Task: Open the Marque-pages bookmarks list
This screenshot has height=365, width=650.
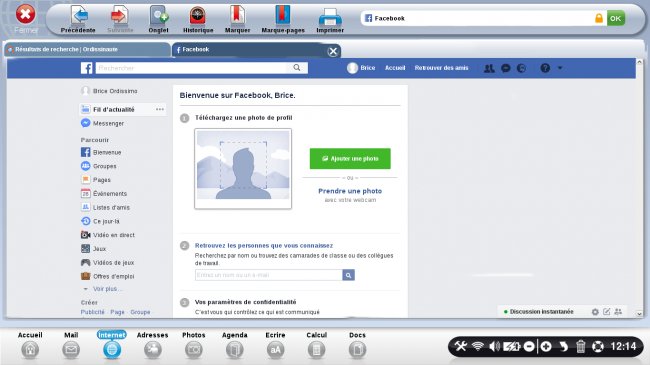Action: [x=283, y=19]
